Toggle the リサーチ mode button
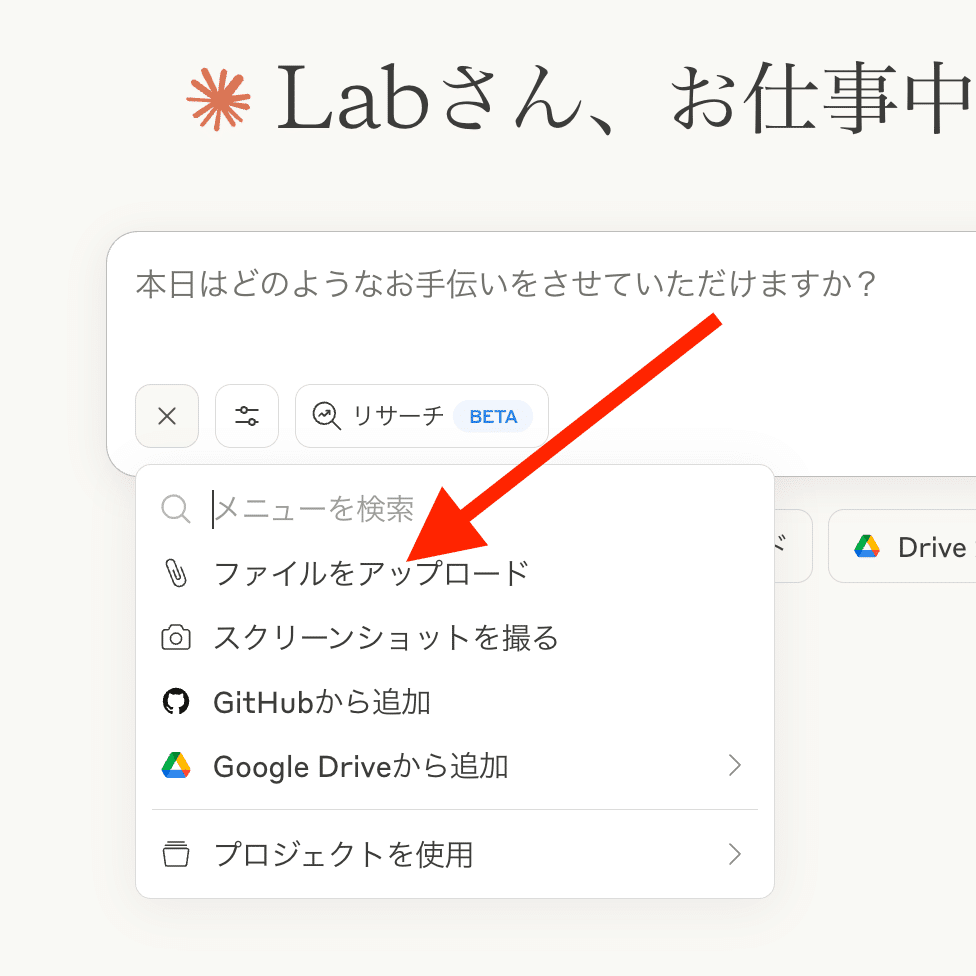 [x=421, y=416]
